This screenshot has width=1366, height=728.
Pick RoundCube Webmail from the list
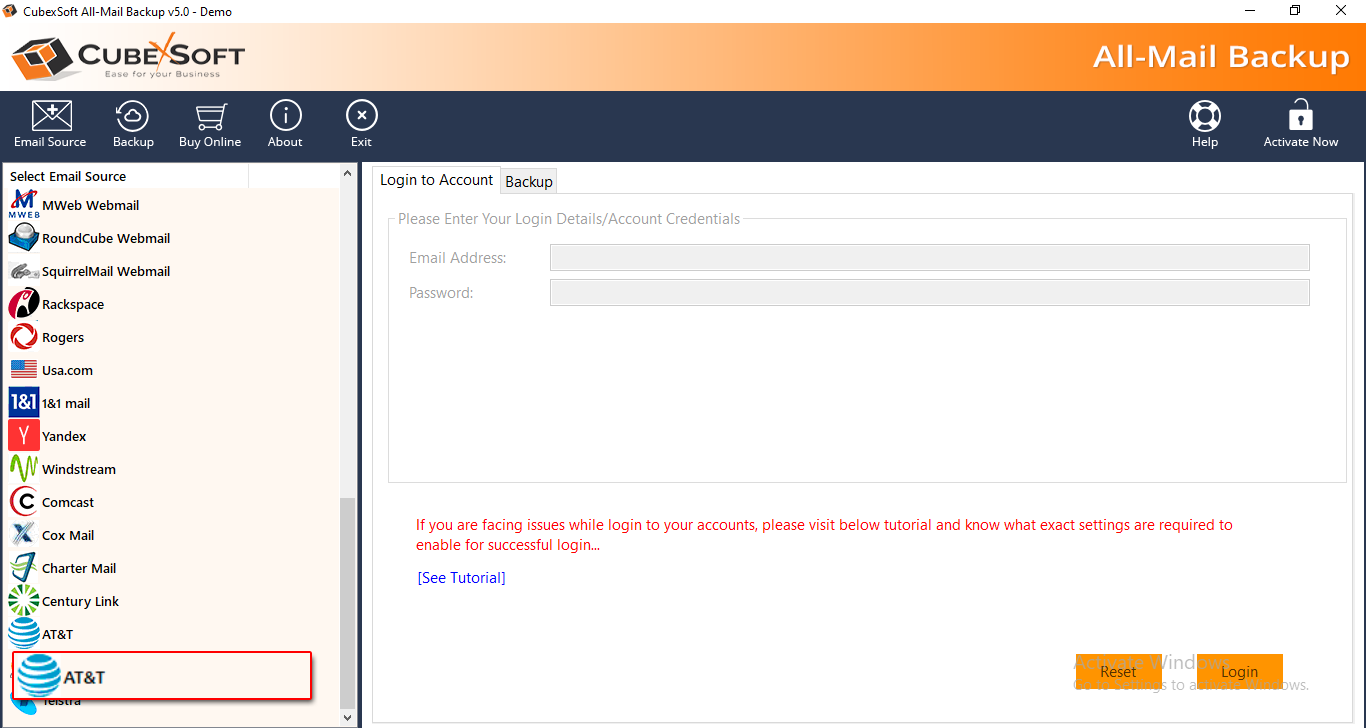pyautogui.click(x=105, y=238)
